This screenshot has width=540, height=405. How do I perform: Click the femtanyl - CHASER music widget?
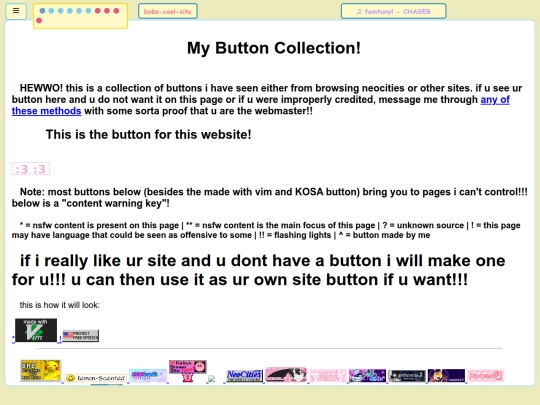click(393, 11)
